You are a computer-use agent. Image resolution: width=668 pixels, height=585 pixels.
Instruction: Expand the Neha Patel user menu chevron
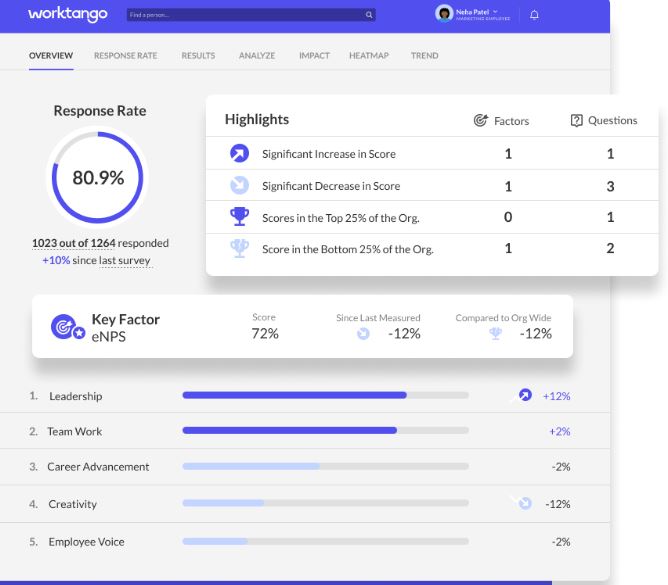[495, 12]
